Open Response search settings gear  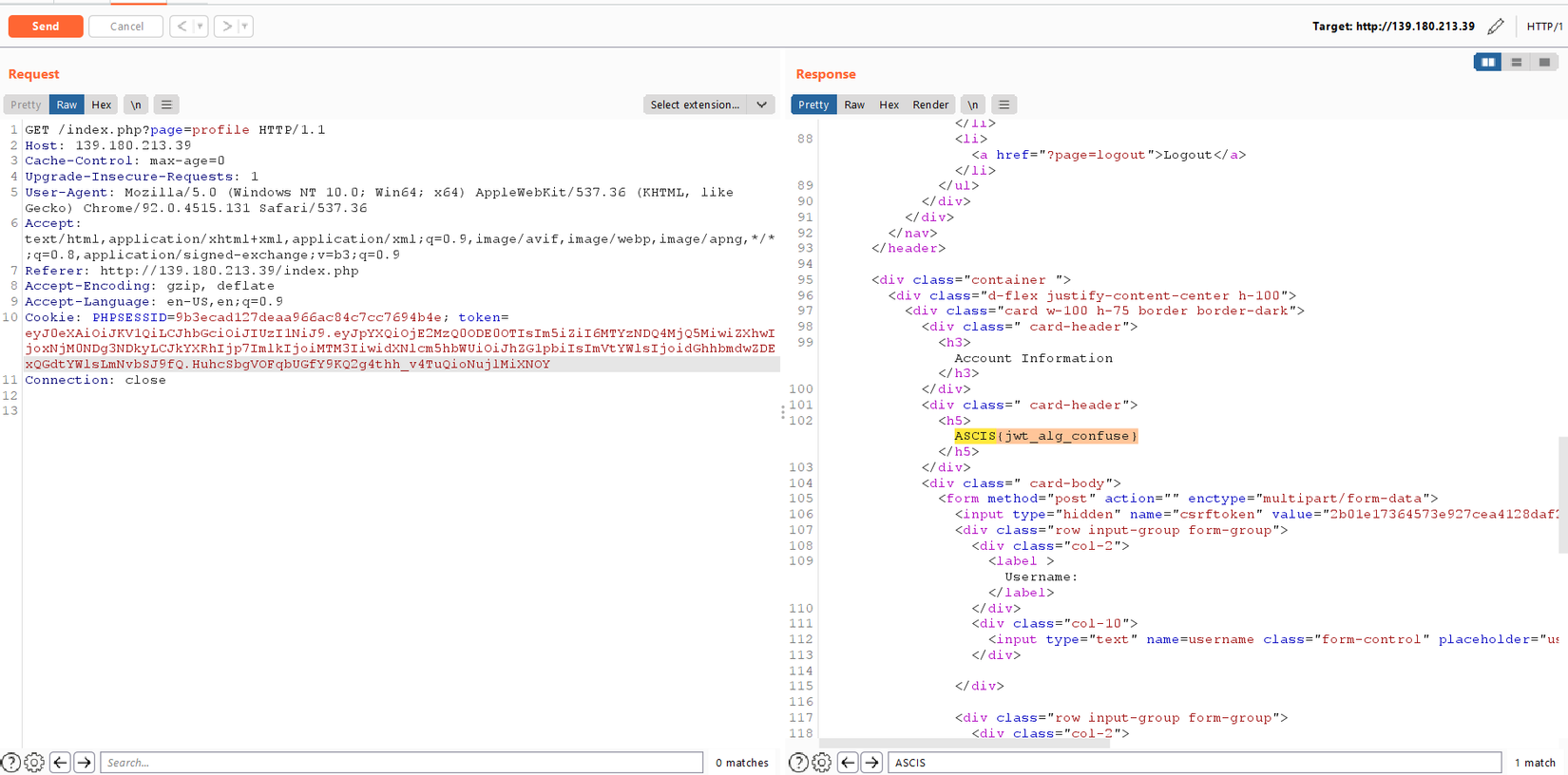coord(822,763)
